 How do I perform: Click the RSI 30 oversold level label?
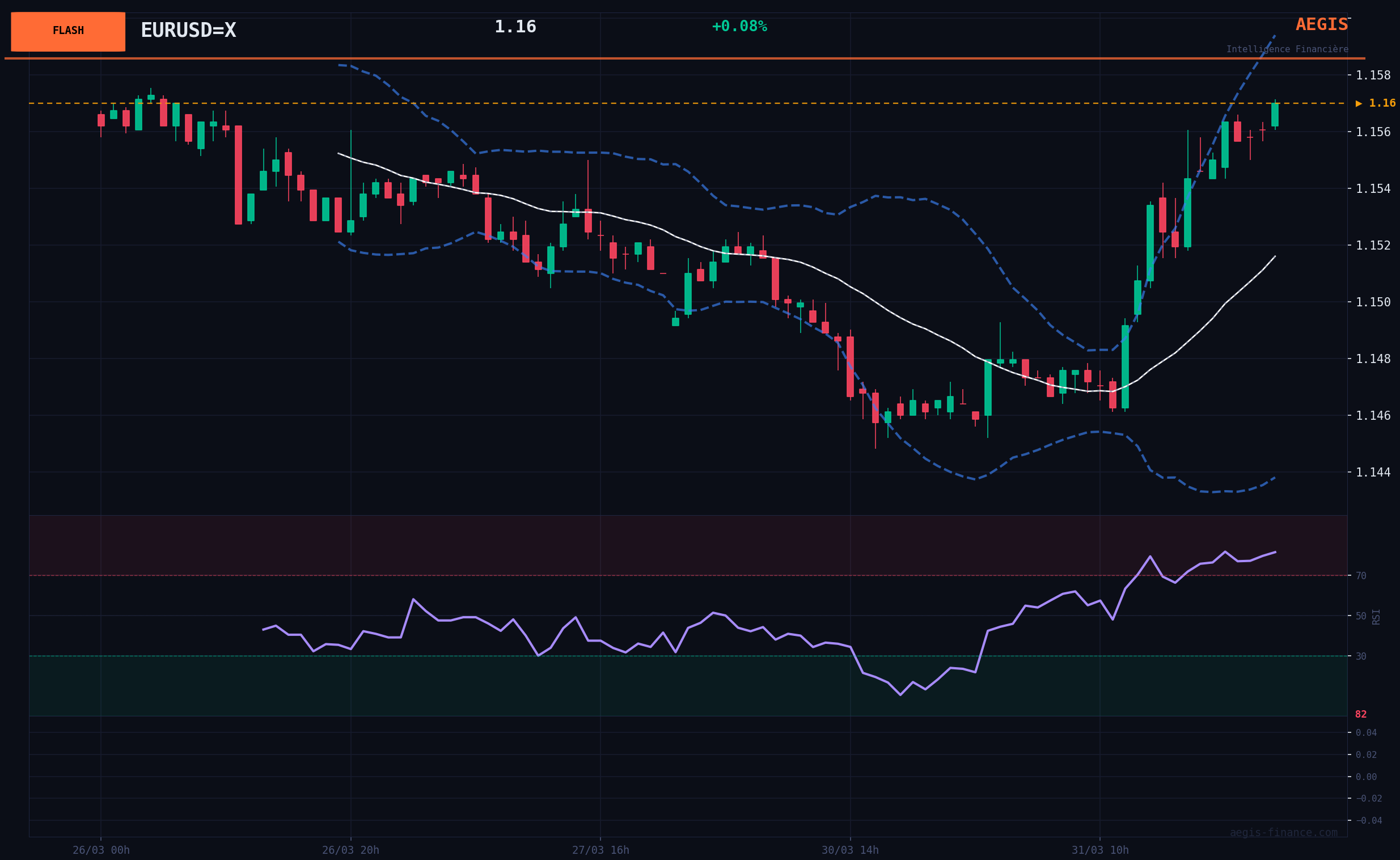(1361, 656)
